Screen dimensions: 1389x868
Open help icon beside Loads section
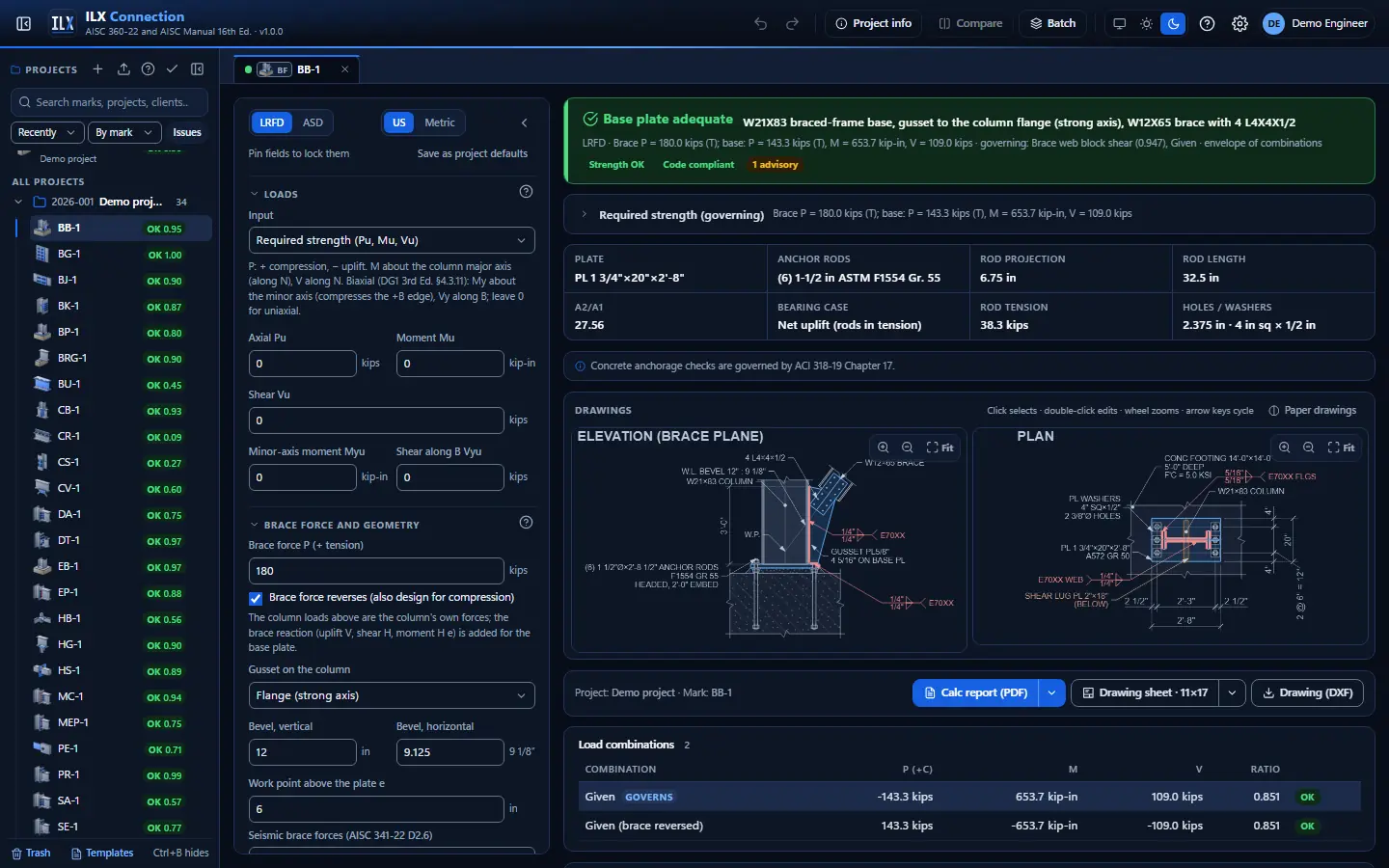pos(526,191)
